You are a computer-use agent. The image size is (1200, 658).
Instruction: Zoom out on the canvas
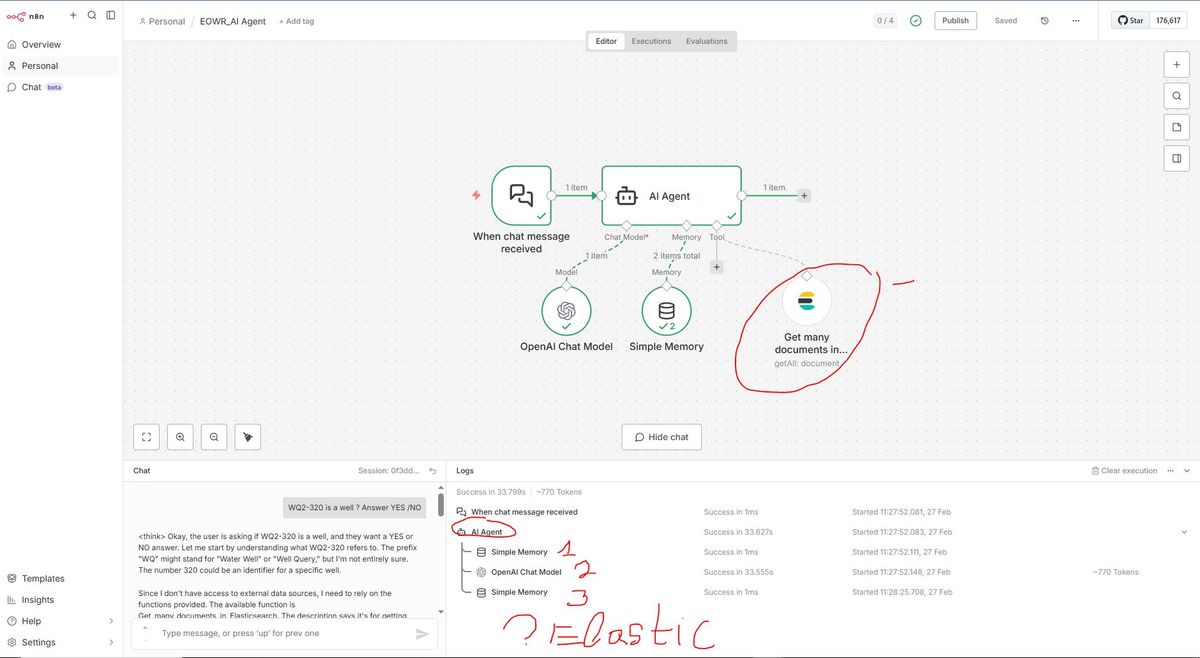[x=213, y=436]
